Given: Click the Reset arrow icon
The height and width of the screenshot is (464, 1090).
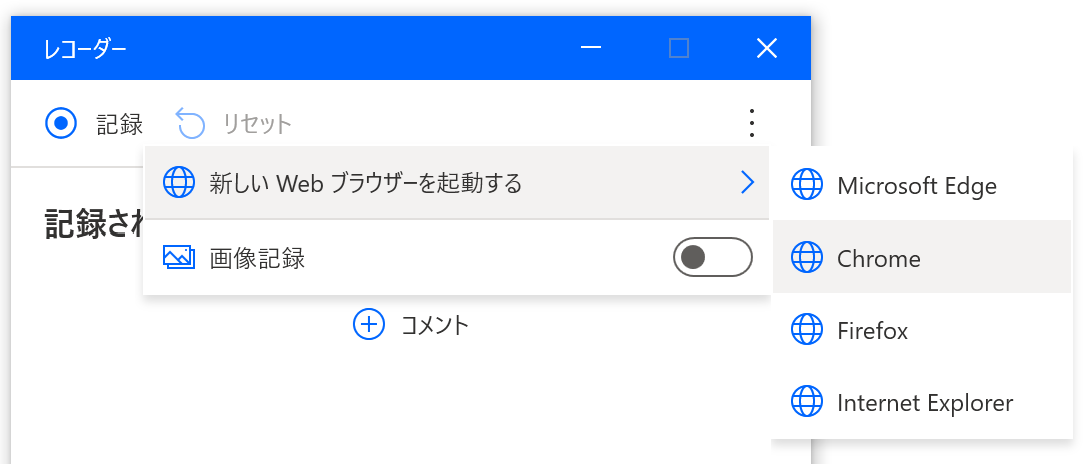Looking at the screenshot, I should click(x=190, y=123).
